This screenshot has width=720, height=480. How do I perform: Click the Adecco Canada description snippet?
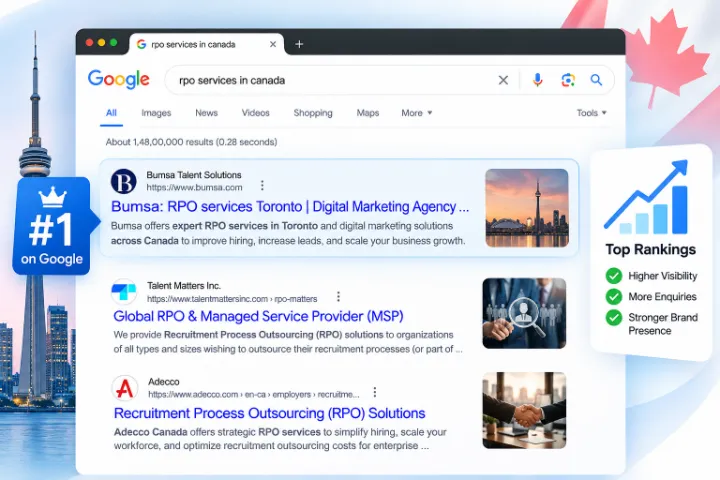[280, 439]
